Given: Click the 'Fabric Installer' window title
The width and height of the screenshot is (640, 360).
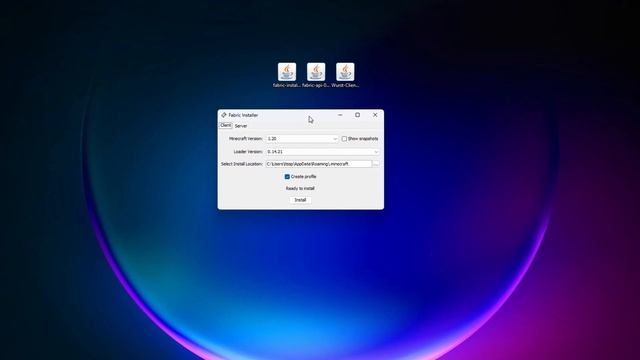Looking at the screenshot, I should [243, 115].
